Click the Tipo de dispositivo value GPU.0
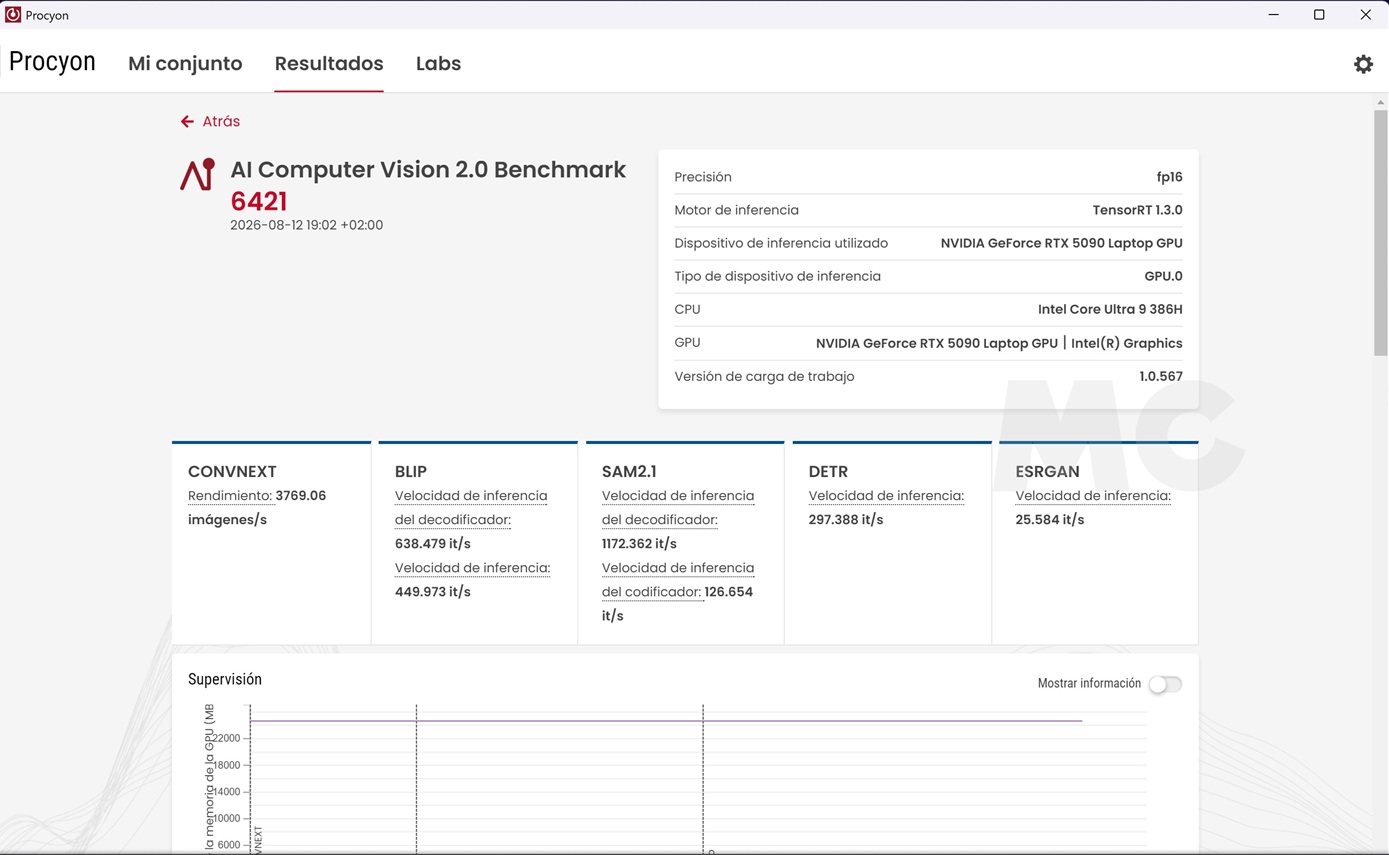This screenshot has width=1389, height=855. click(x=1164, y=276)
